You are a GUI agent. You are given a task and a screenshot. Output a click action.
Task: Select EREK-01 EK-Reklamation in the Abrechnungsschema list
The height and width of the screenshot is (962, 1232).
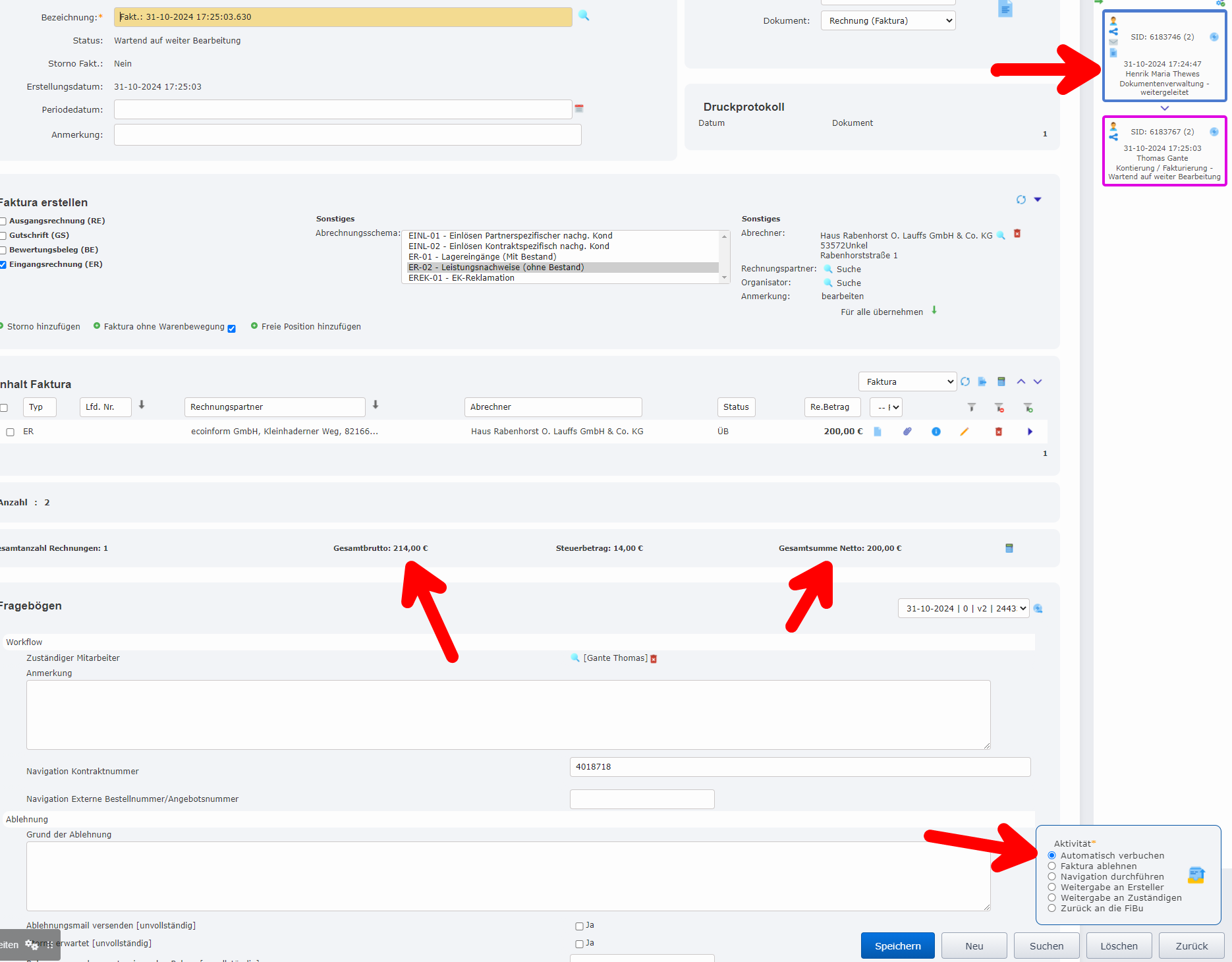point(461,277)
